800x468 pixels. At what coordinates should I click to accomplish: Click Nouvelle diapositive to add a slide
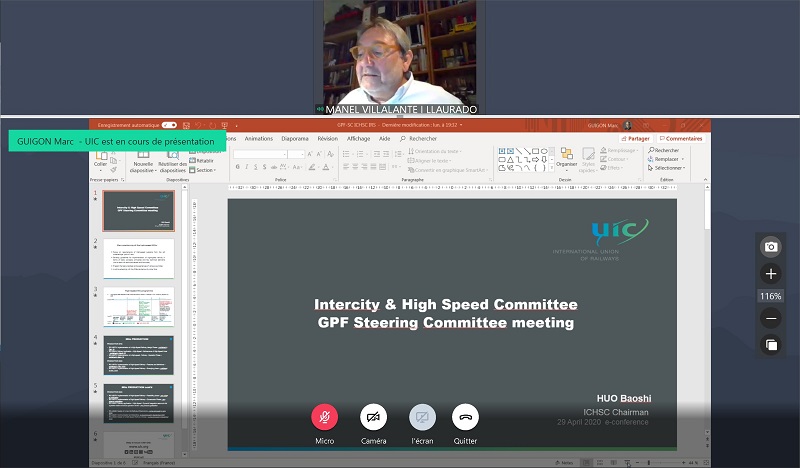[143, 162]
